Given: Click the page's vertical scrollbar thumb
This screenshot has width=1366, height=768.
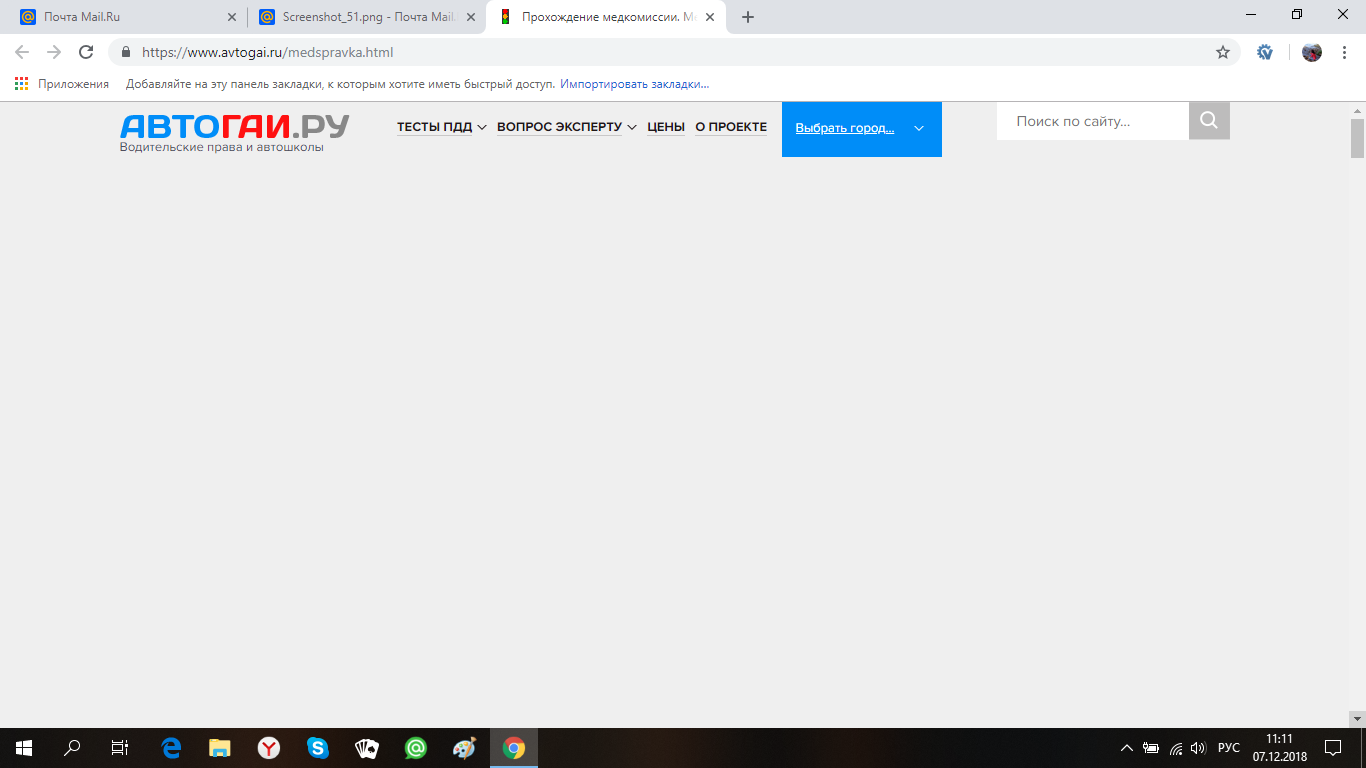Looking at the screenshot, I should tap(1357, 138).
